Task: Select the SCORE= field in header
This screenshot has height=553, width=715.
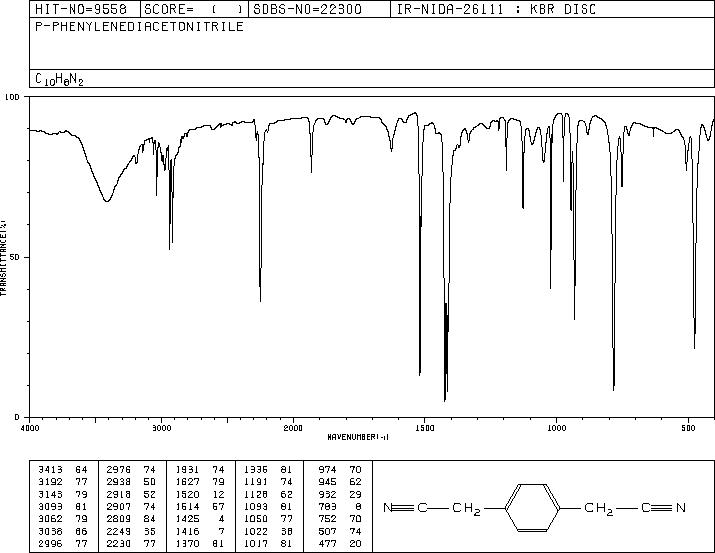Action: click(x=193, y=9)
